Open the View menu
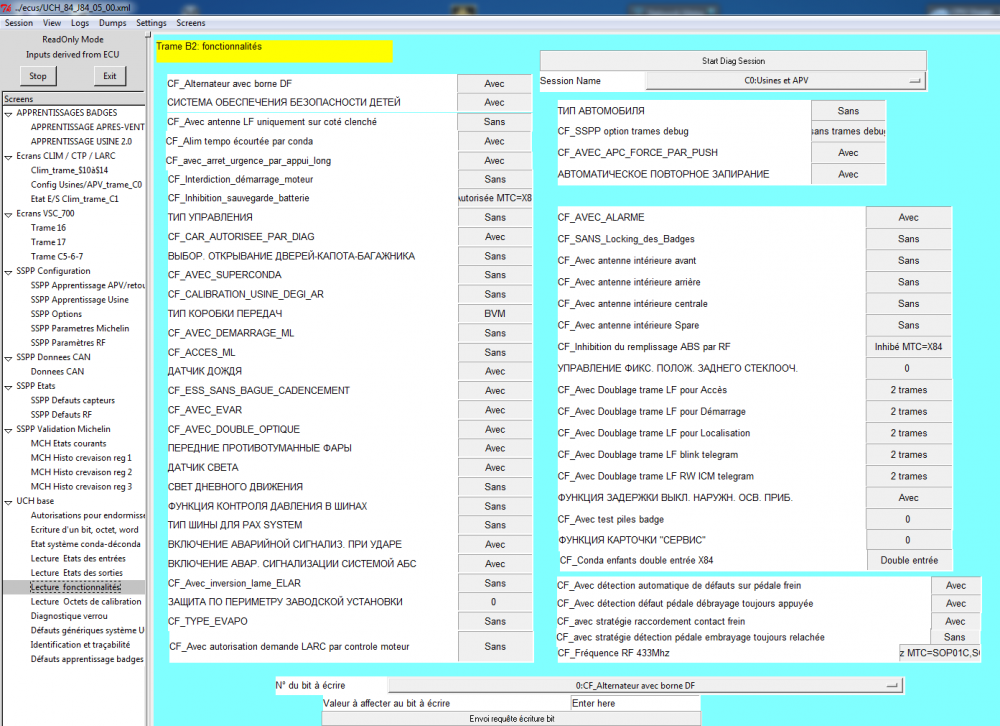The height and width of the screenshot is (726, 1000). [52, 23]
